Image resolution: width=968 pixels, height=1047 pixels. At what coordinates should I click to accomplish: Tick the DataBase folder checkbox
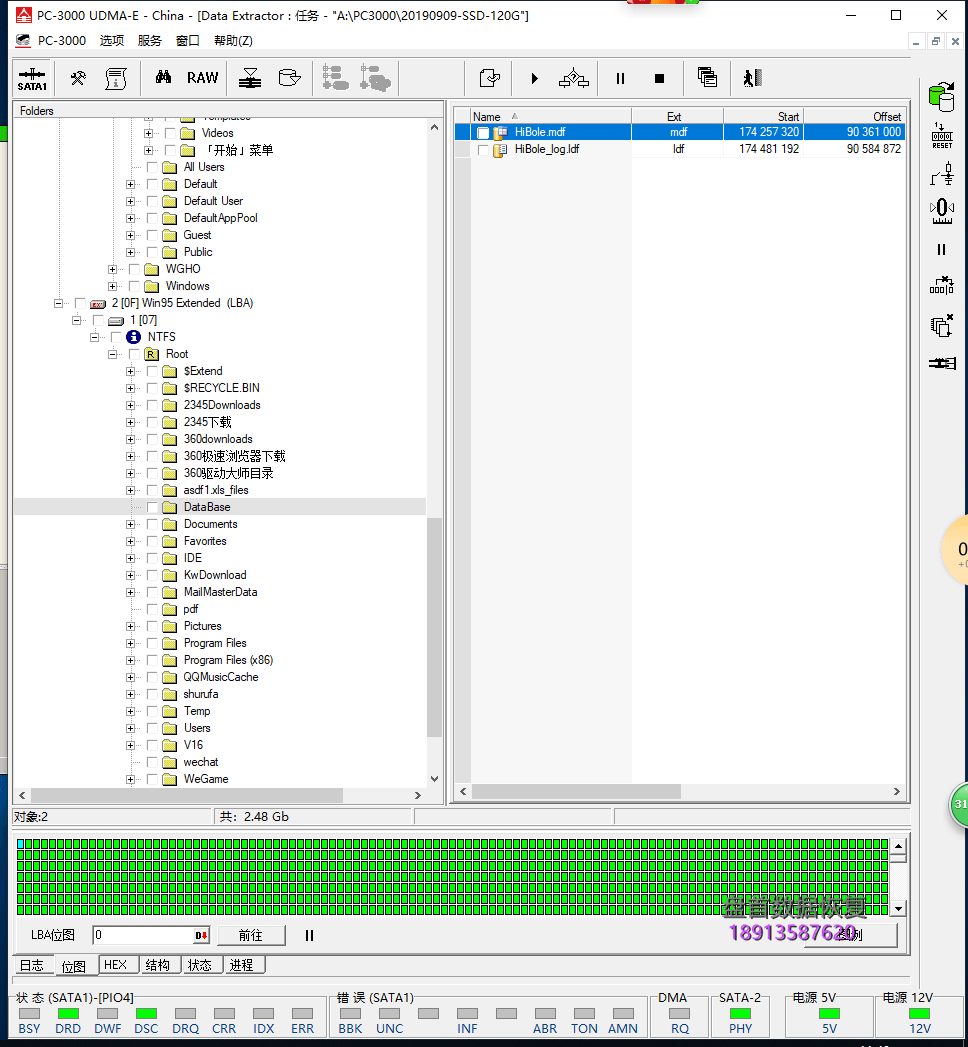coord(152,507)
